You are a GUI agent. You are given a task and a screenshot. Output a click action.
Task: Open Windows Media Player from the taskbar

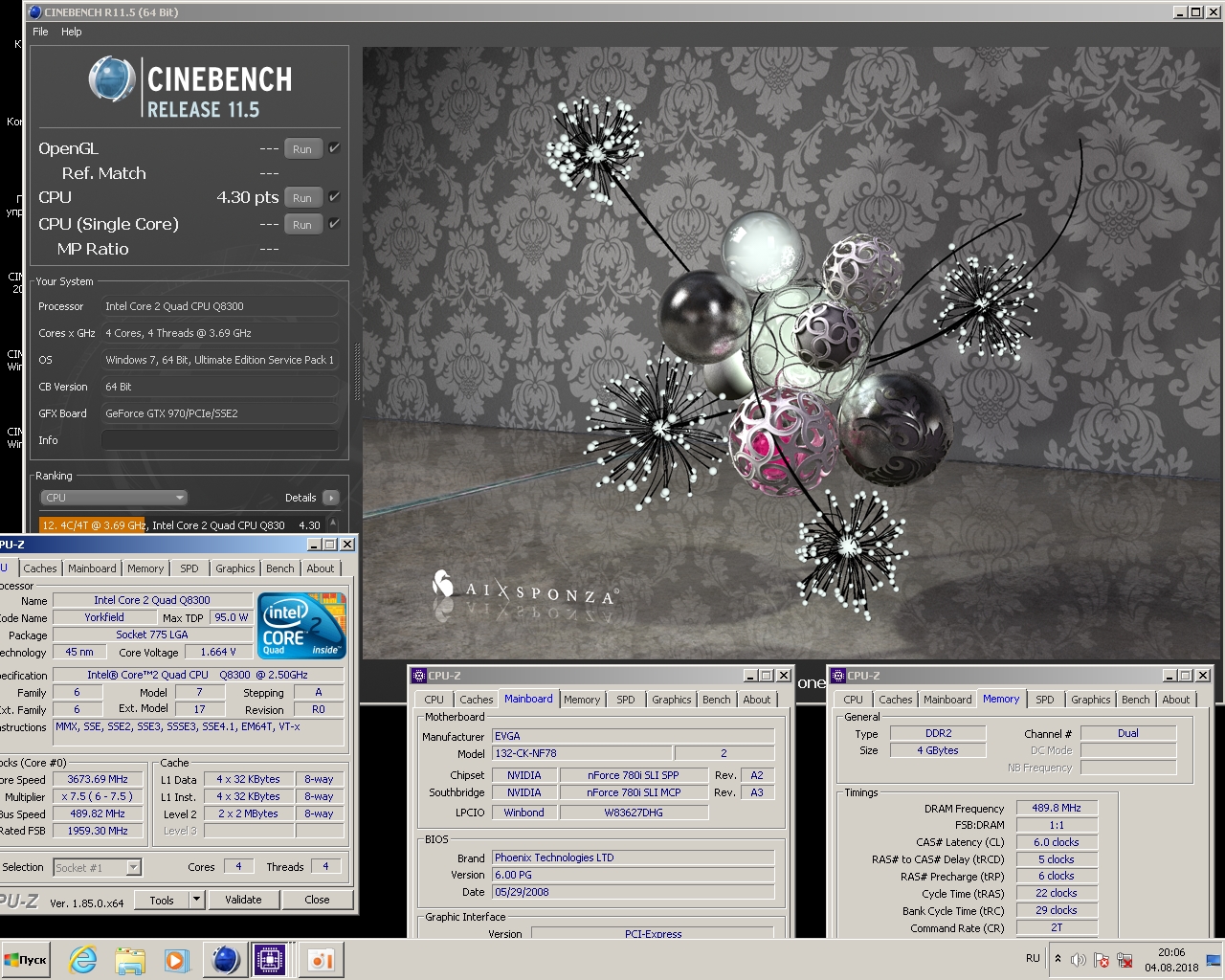[x=176, y=960]
